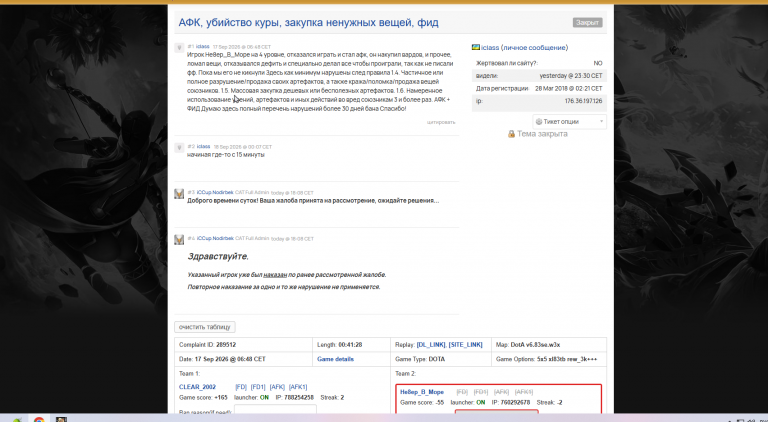The width and height of the screenshot is (768, 422).
Task: Mark CLEAR_2002 with [FD] tag
Action: click(240, 387)
